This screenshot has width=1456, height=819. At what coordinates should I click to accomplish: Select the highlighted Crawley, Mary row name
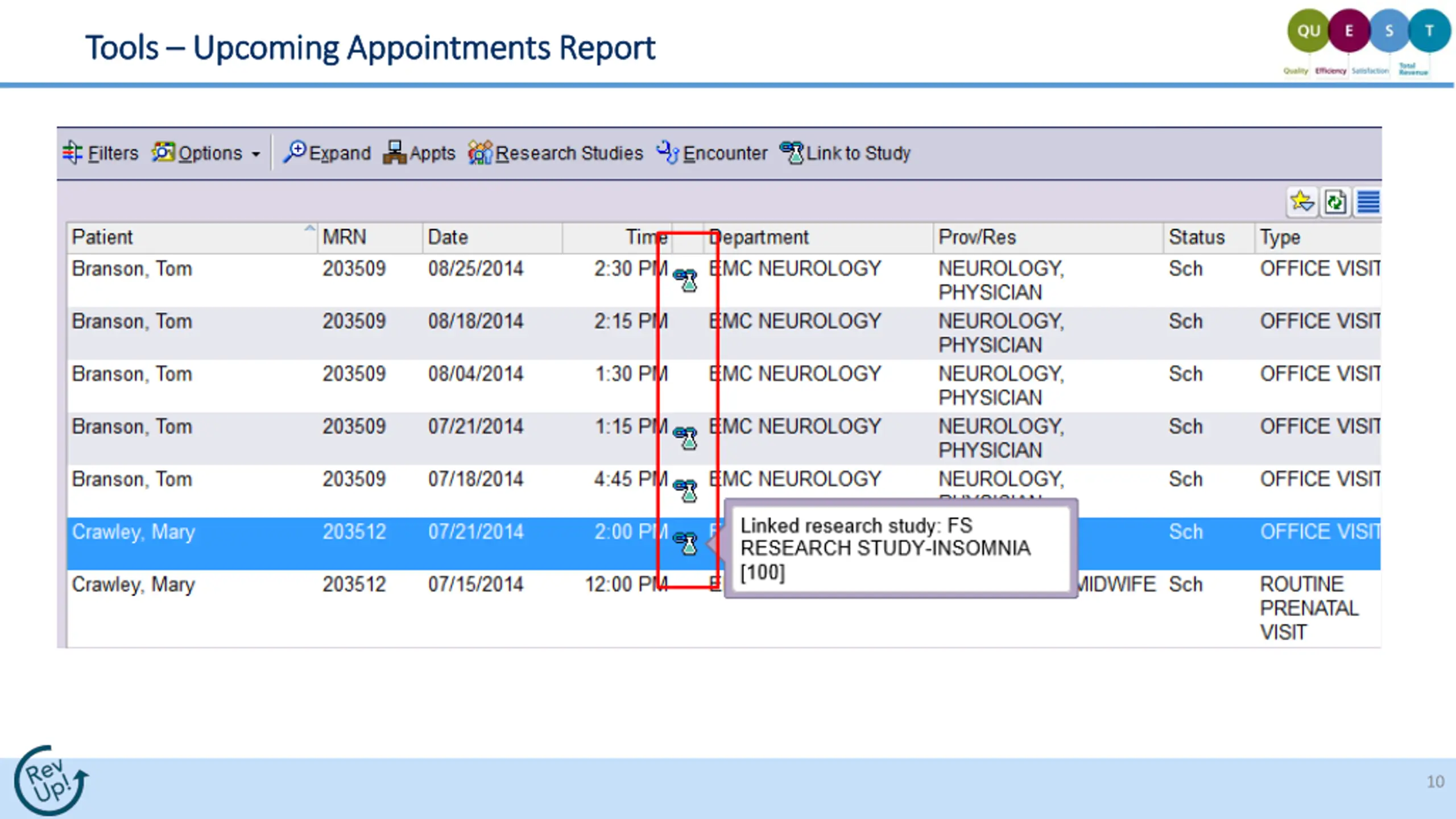point(134,532)
